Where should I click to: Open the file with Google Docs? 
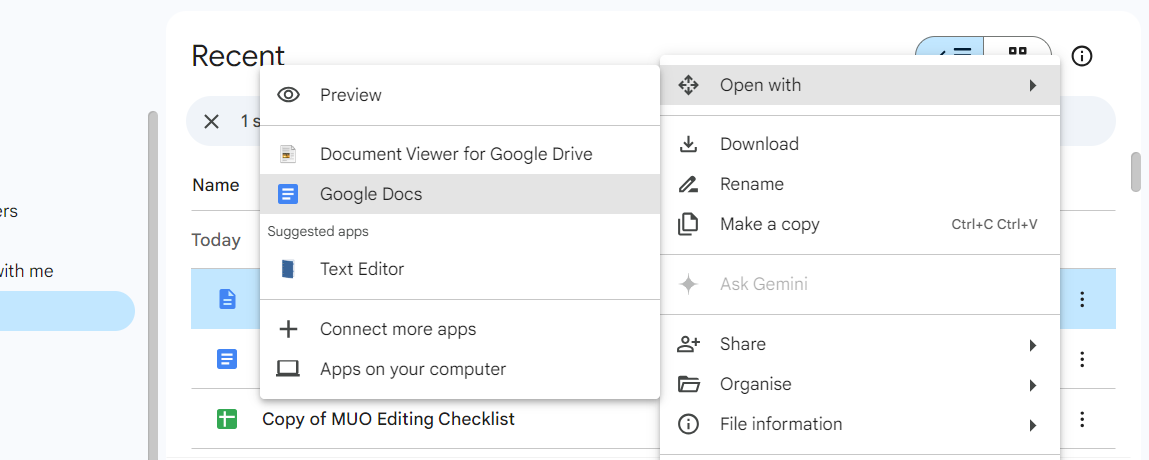459,194
